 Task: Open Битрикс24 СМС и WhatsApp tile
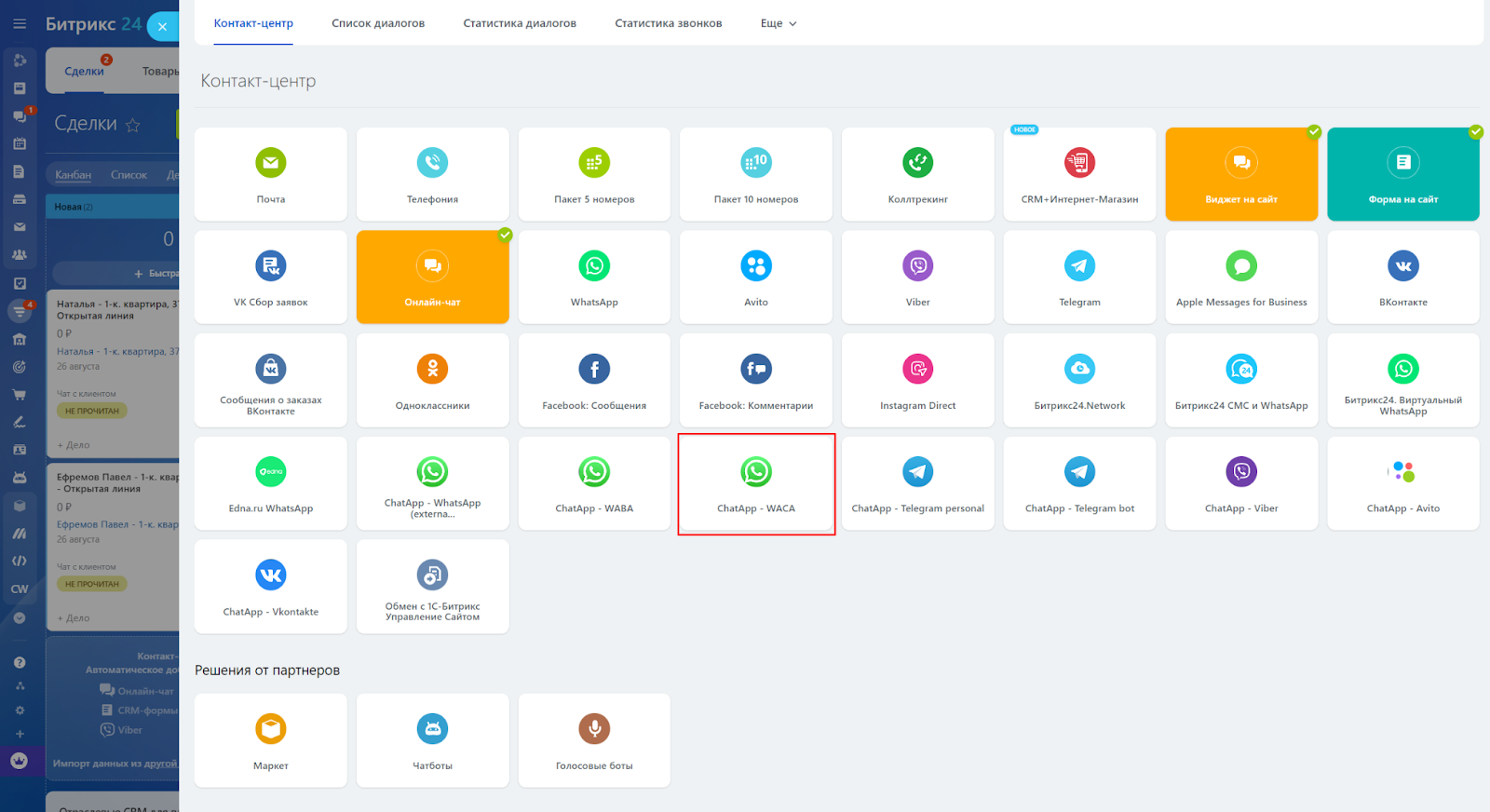point(1241,381)
